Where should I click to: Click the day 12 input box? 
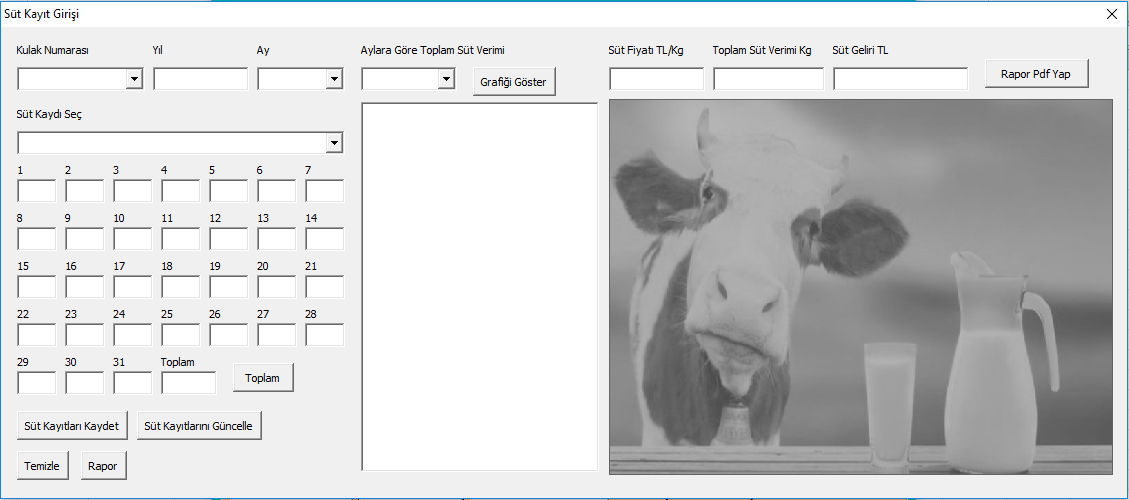click(229, 238)
